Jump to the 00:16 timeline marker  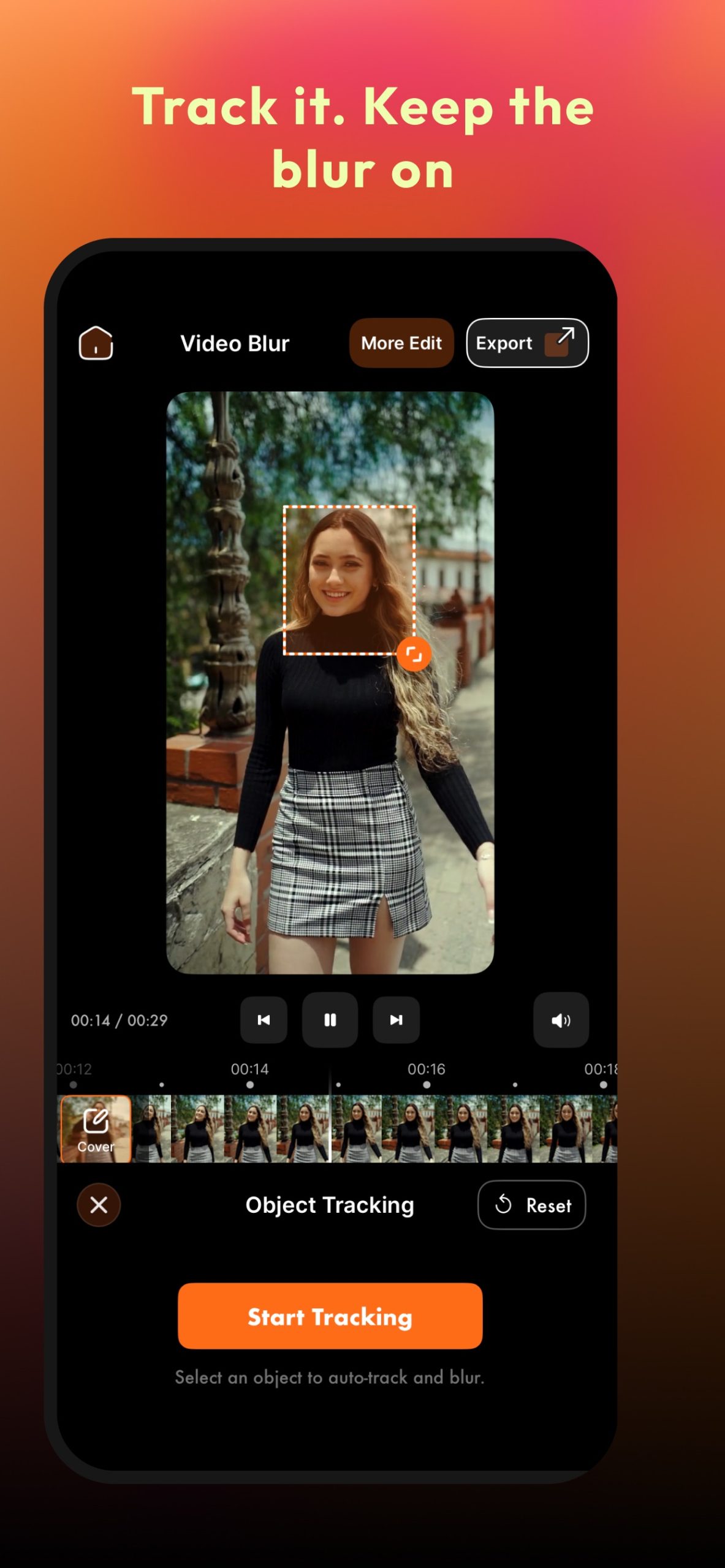click(x=426, y=1069)
